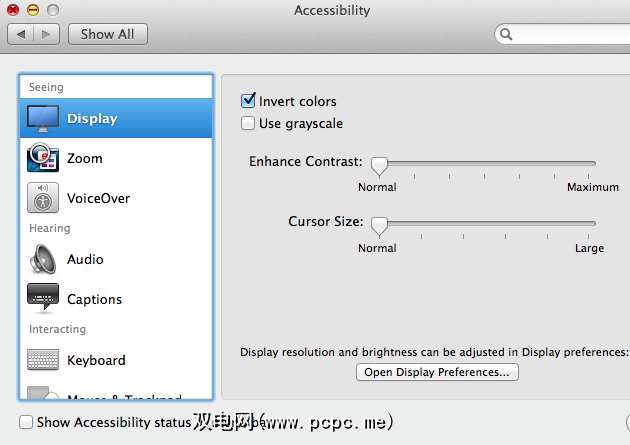Viewport: 630px width, 445px height.
Task: Click the Display monitor icon in sidebar
Action: point(43,119)
